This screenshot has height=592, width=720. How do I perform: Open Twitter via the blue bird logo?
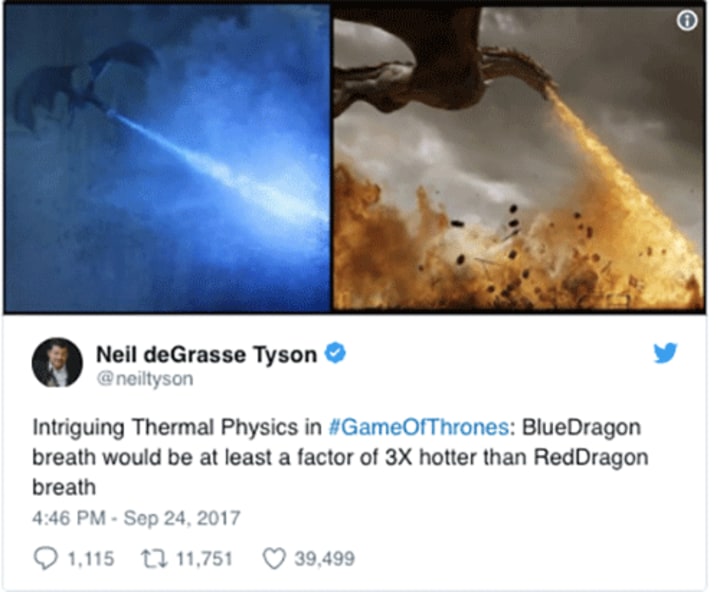[665, 352]
